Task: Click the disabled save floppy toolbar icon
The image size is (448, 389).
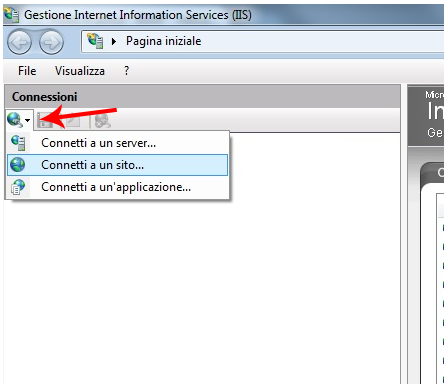Action: click(x=45, y=120)
